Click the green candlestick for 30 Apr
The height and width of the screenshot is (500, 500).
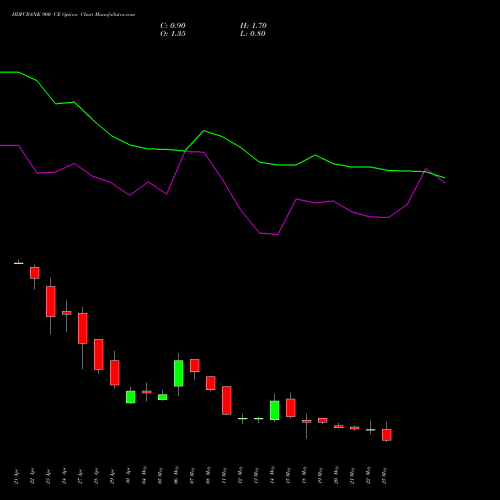coord(131,397)
